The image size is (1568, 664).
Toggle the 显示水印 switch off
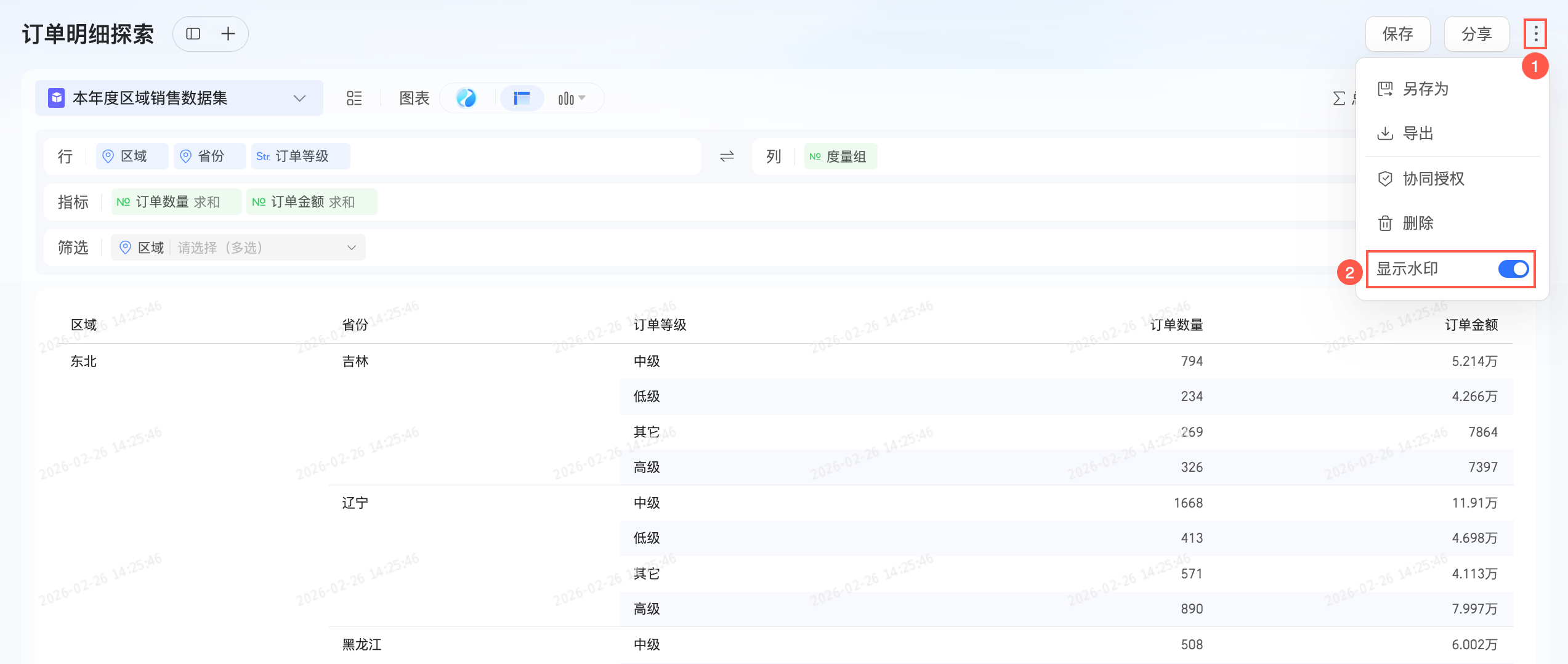point(1513,269)
